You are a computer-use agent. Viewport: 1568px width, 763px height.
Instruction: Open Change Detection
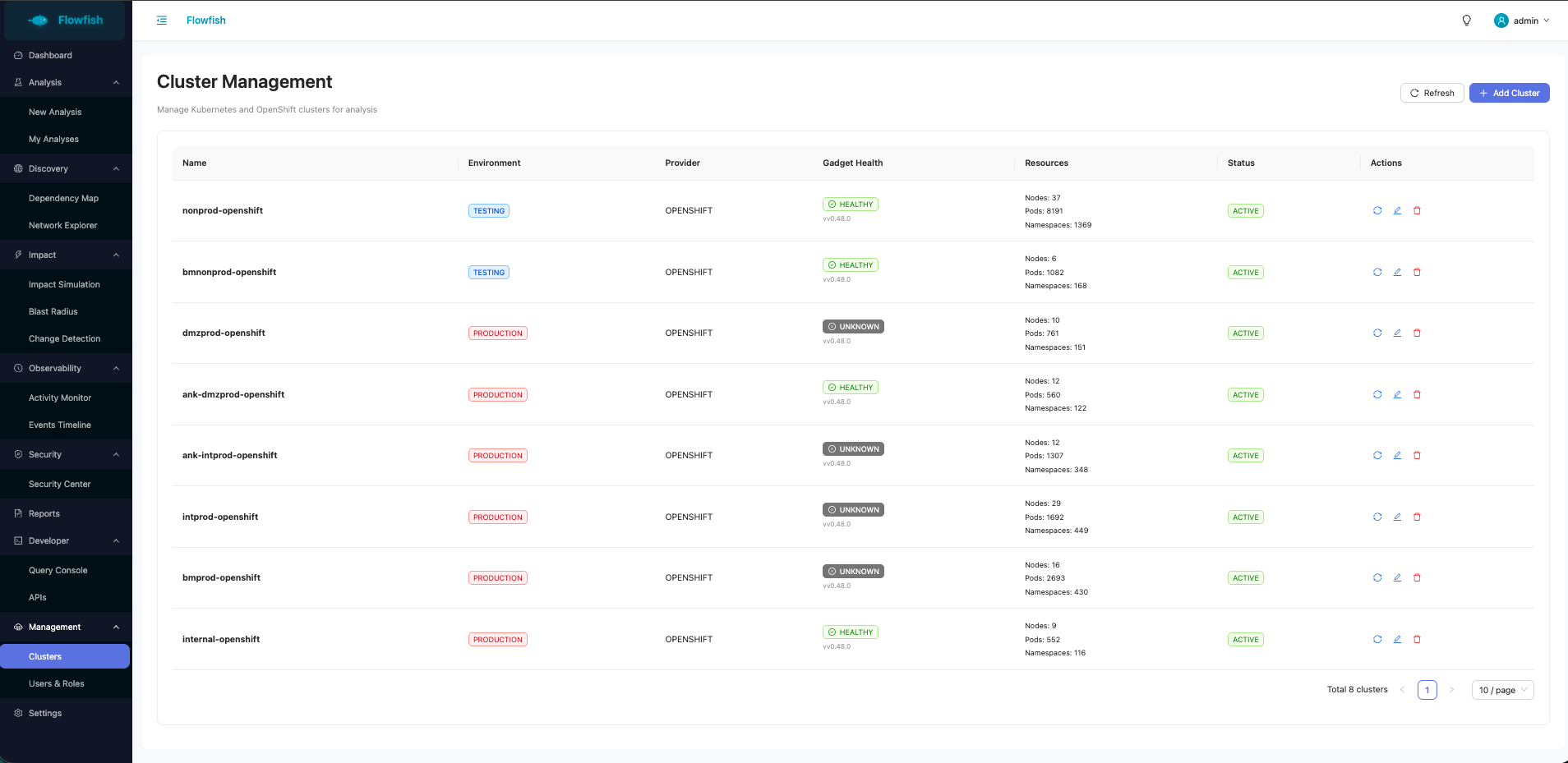point(66,338)
